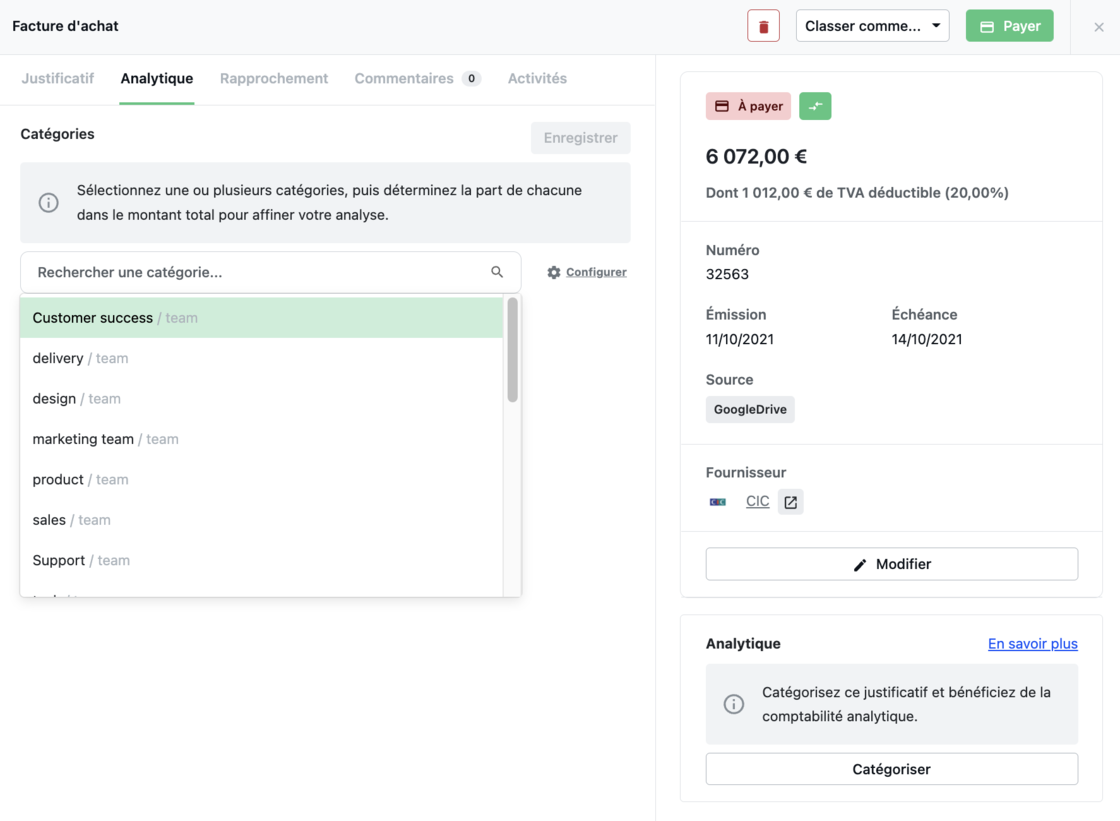This screenshot has height=821, width=1120.
Task: Click the Modifier button
Action: [x=891, y=564]
